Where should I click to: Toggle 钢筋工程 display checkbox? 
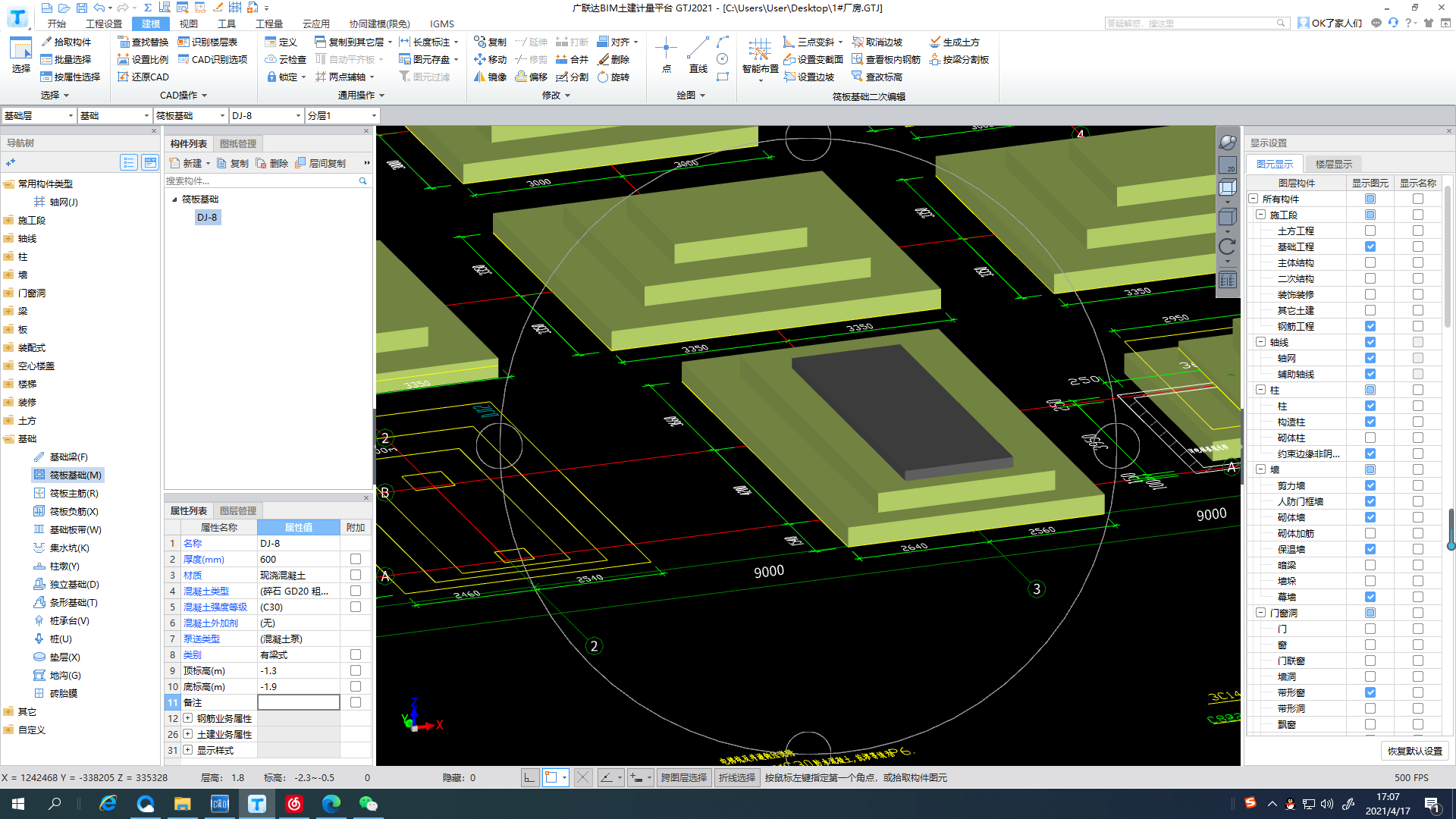[x=1370, y=326]
